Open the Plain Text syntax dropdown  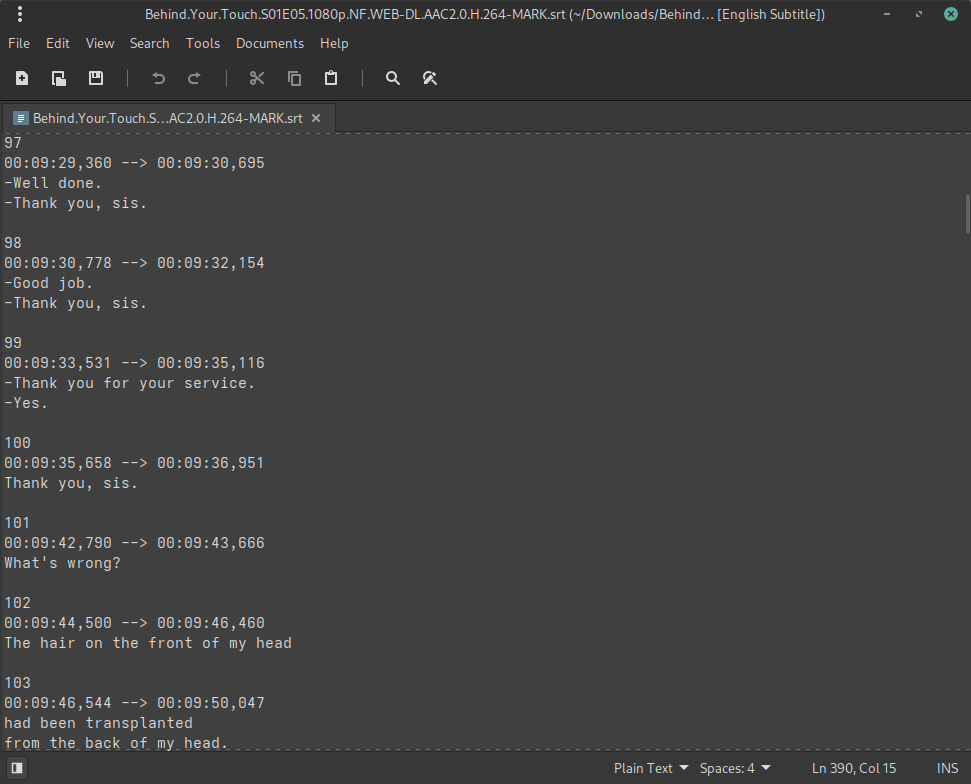point(651,768)
